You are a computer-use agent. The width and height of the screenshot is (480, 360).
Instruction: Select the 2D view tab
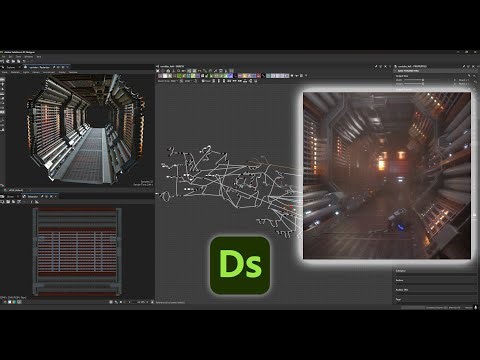point(33,196)
